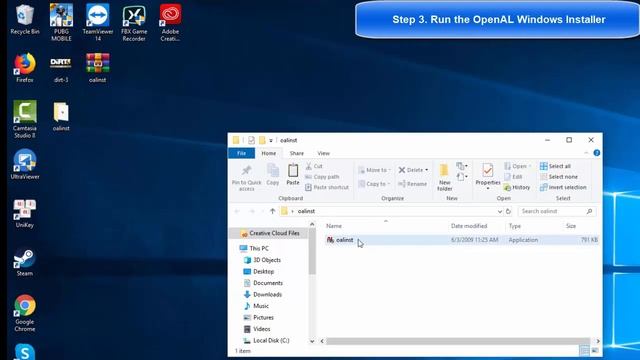Viewport: 640px width, 360px height.
Task: Switch to the Share tab
Action: (x=297, y=153)
